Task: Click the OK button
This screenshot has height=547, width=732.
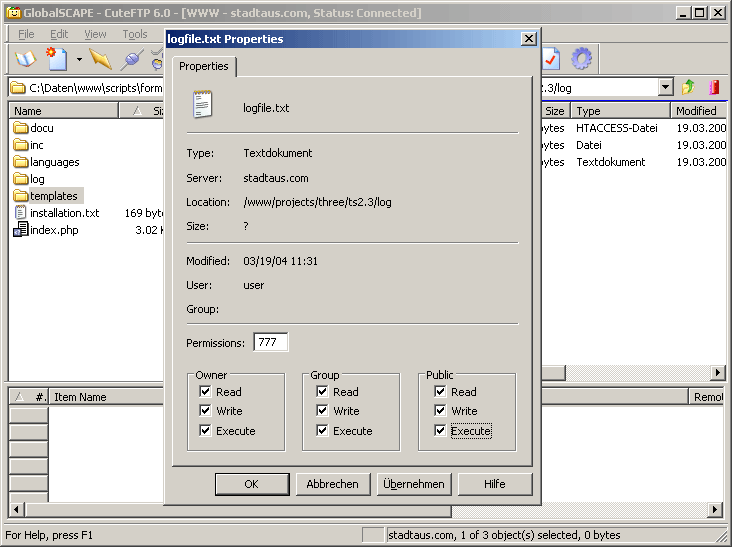Action: (252, 484)
